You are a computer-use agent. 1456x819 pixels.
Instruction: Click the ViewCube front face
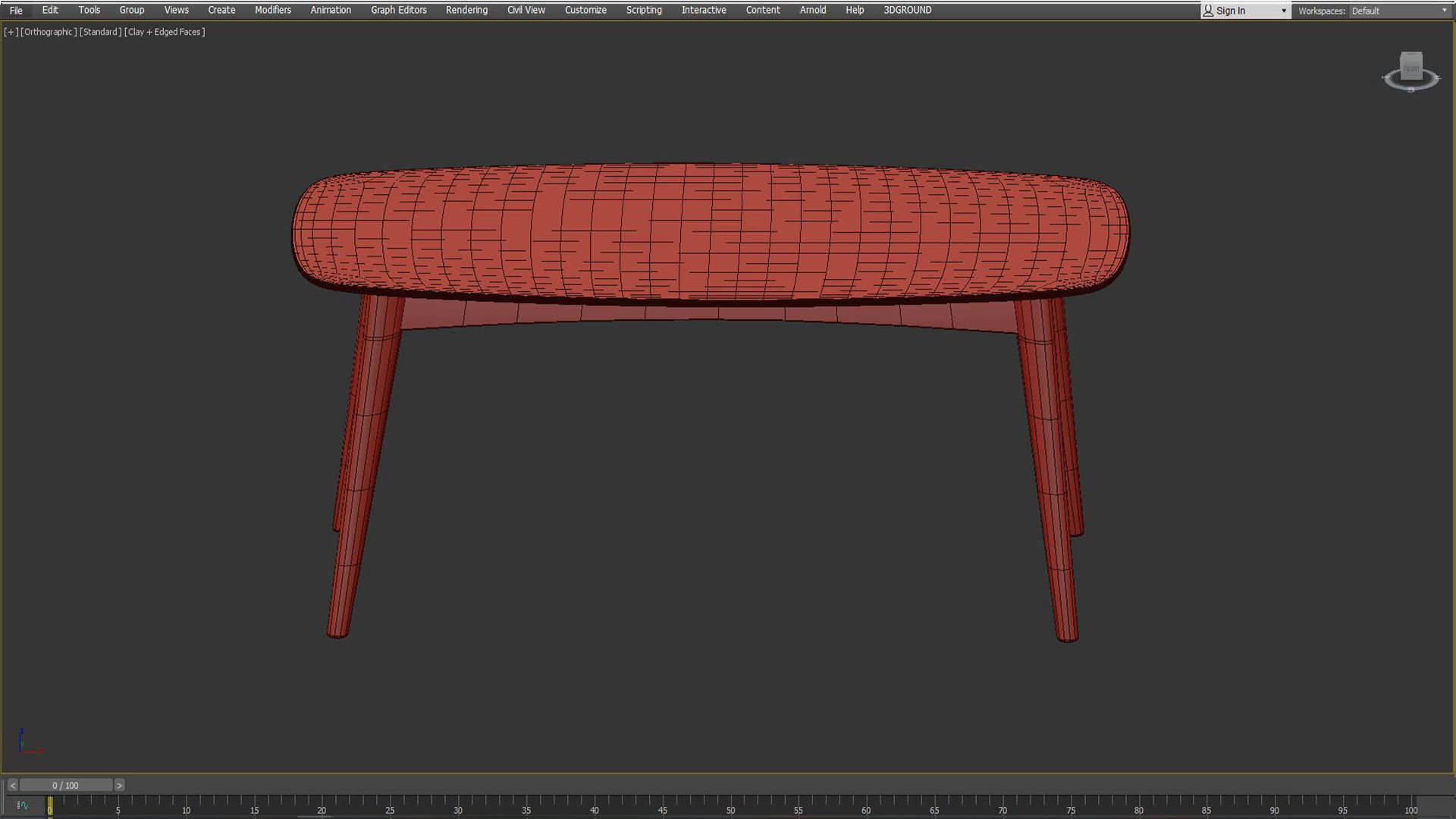point(1410,67)
